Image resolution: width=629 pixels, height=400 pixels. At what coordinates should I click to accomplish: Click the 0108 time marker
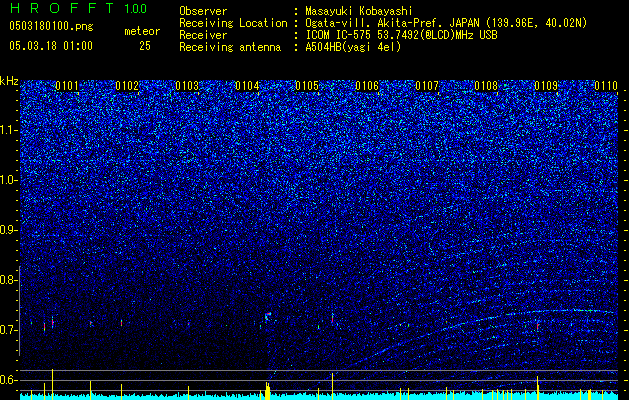point(486,86)
